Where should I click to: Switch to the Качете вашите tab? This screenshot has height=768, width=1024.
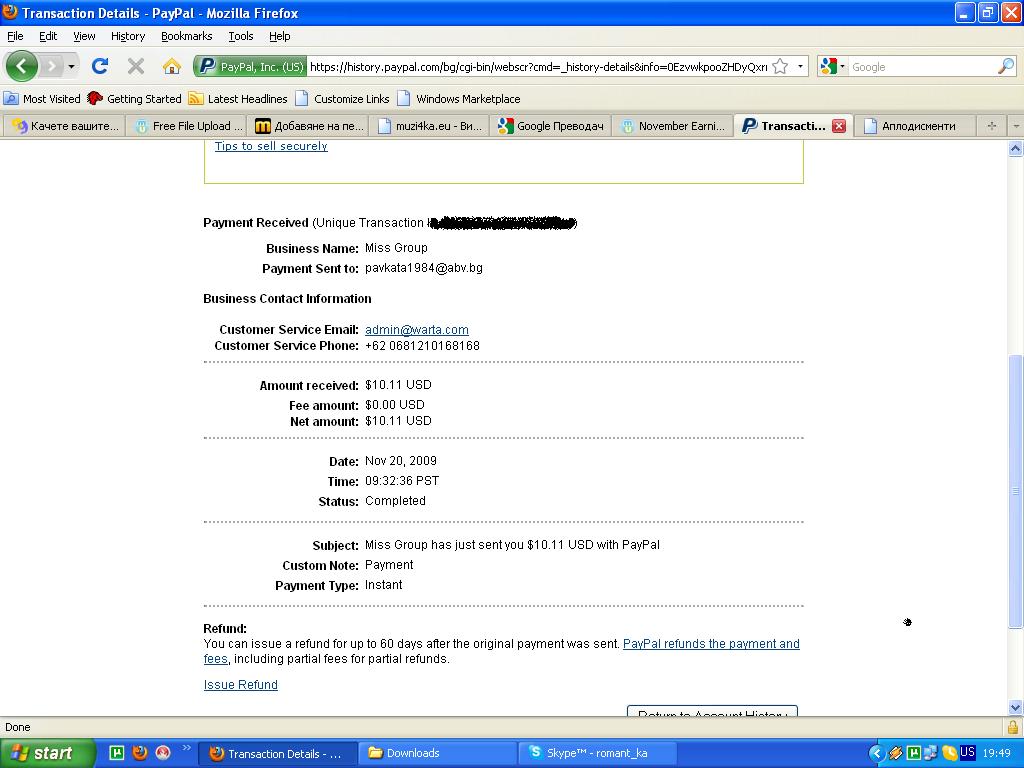(64, 126)
